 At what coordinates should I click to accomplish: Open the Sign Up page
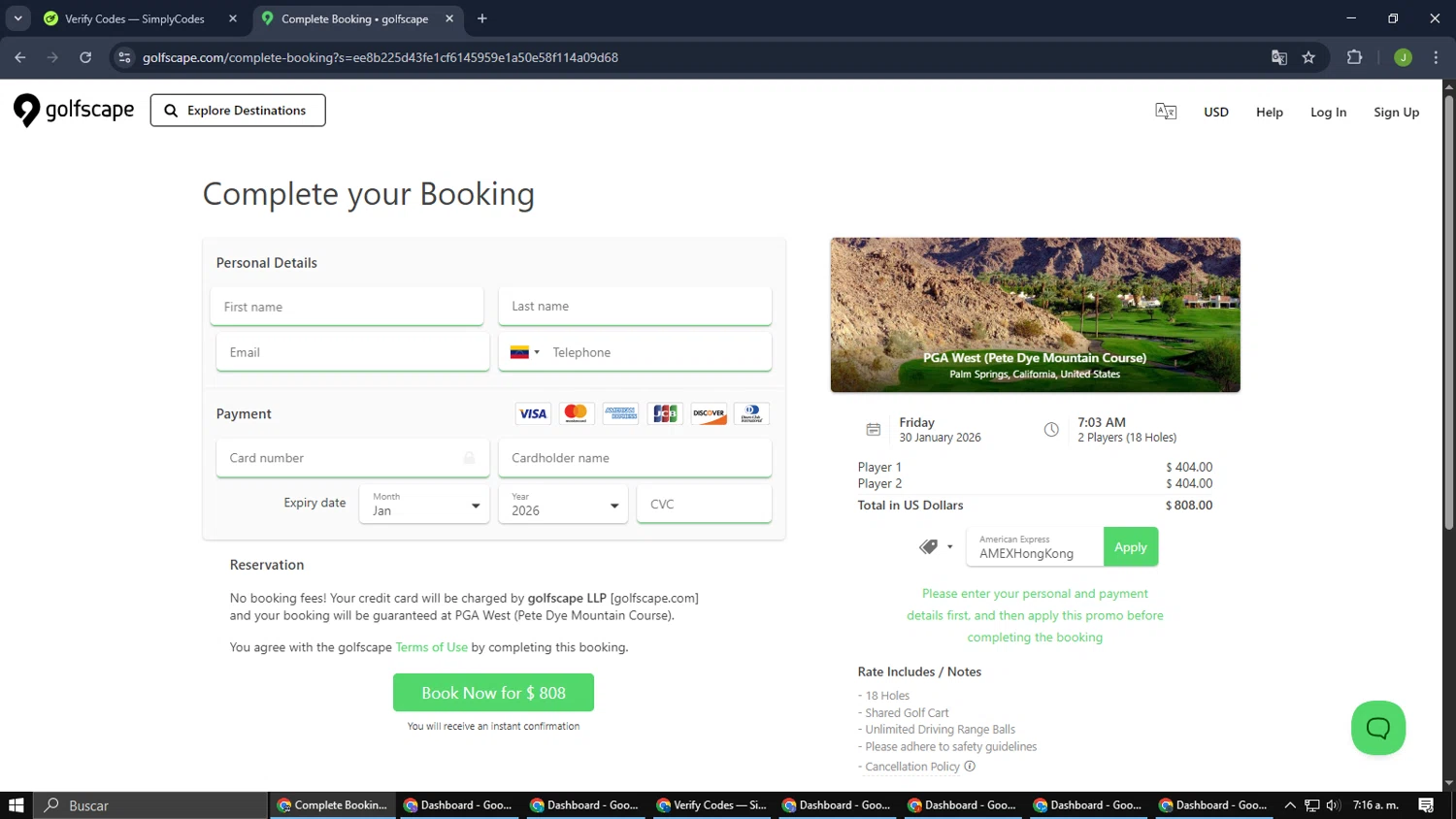[1396, 112]
